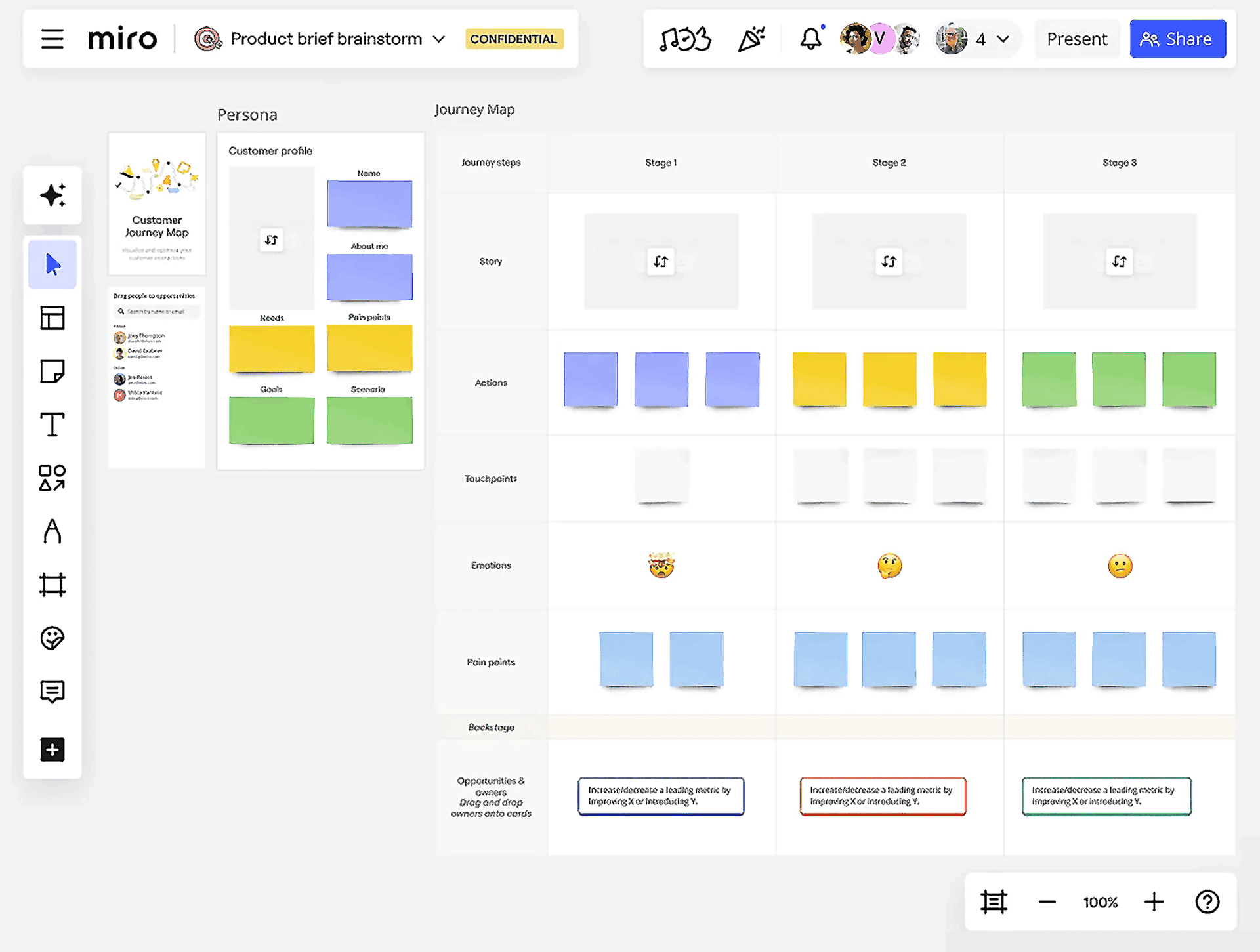
Task: Click Joey Thompson in the people list
Action: tap(139, 337)
